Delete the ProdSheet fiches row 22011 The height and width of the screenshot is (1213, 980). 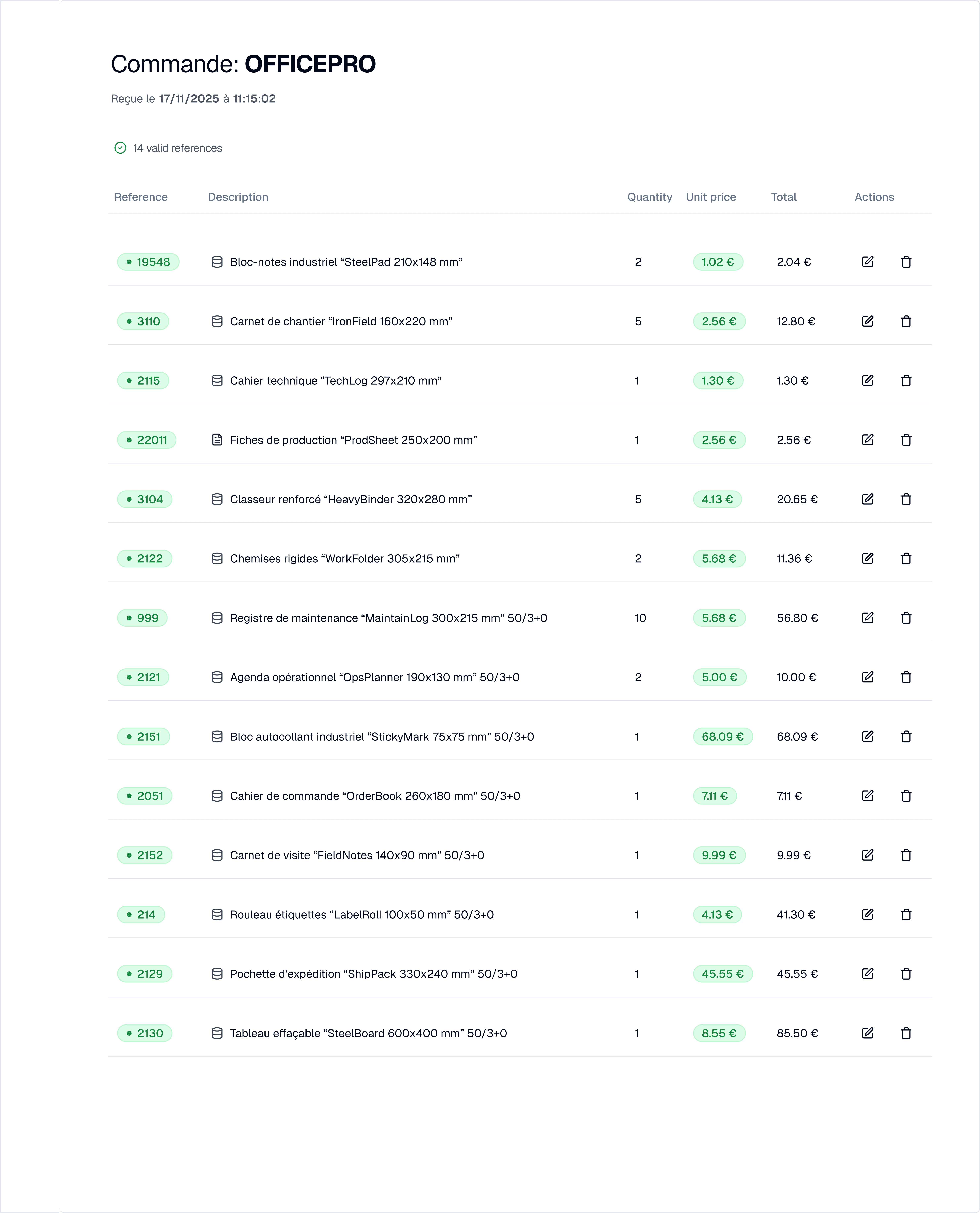(906, 440)
